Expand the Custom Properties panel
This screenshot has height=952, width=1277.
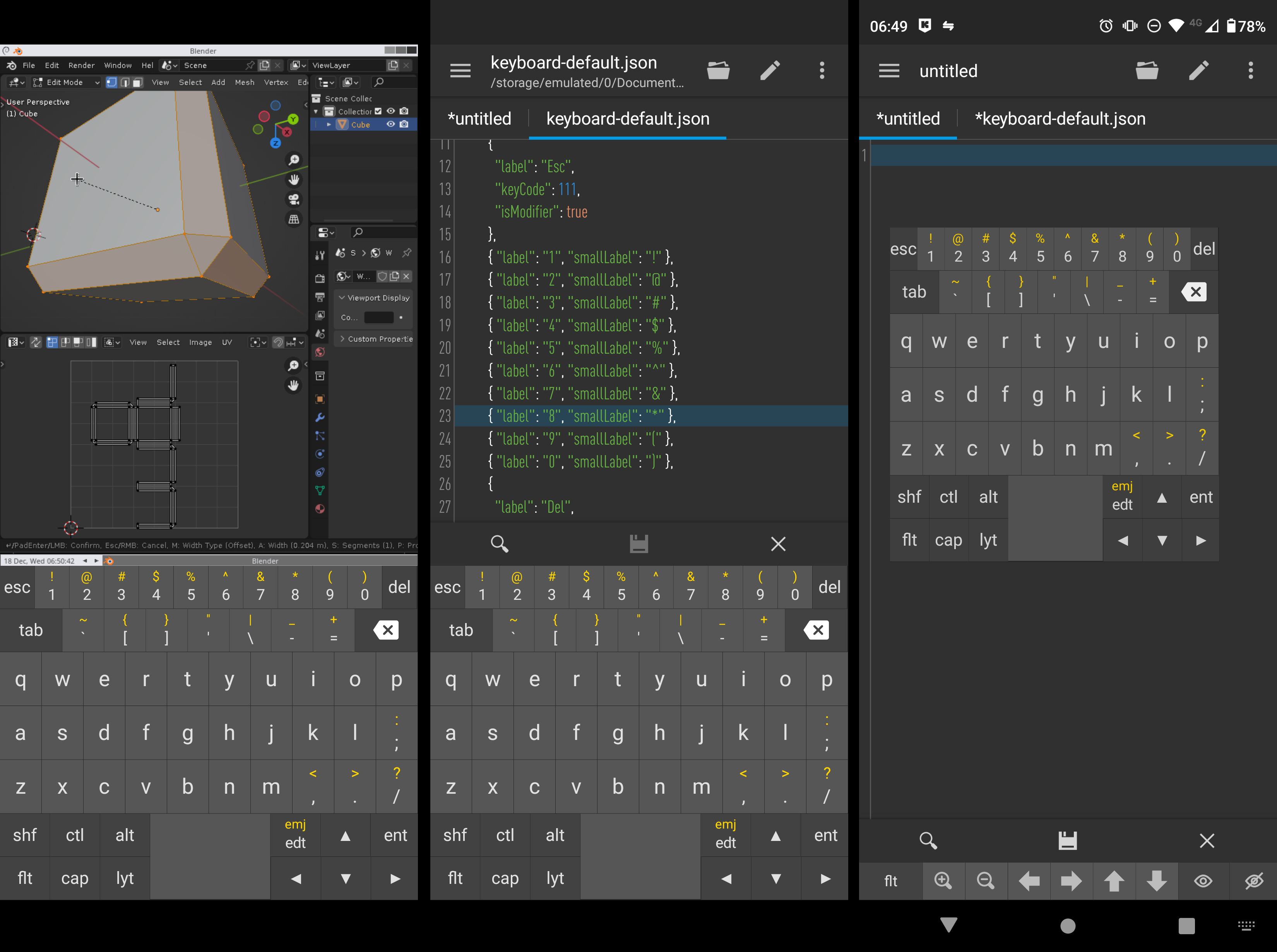(342, 339)
